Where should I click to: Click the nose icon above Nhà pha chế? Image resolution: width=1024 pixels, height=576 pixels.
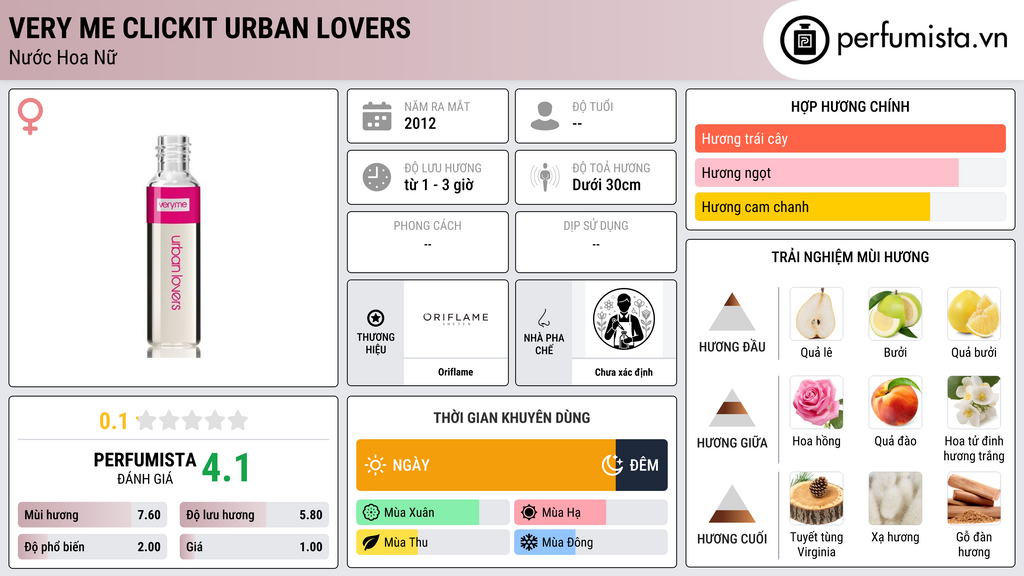click(543, 318)
